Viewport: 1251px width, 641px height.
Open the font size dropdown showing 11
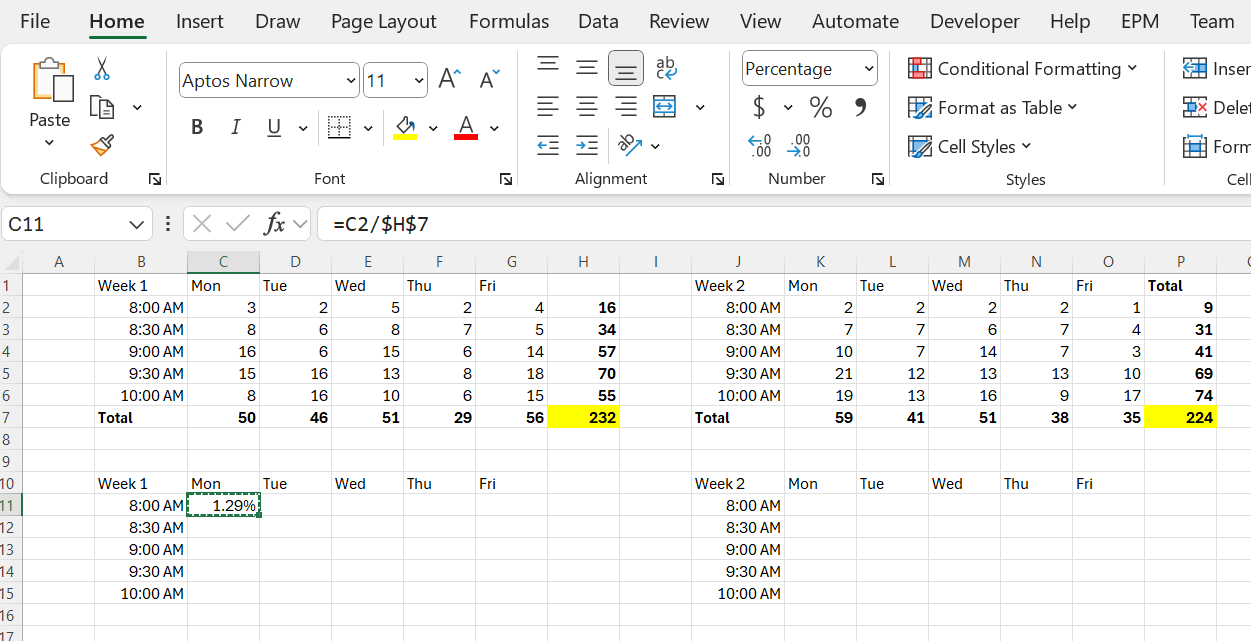(x=418, y=81)
